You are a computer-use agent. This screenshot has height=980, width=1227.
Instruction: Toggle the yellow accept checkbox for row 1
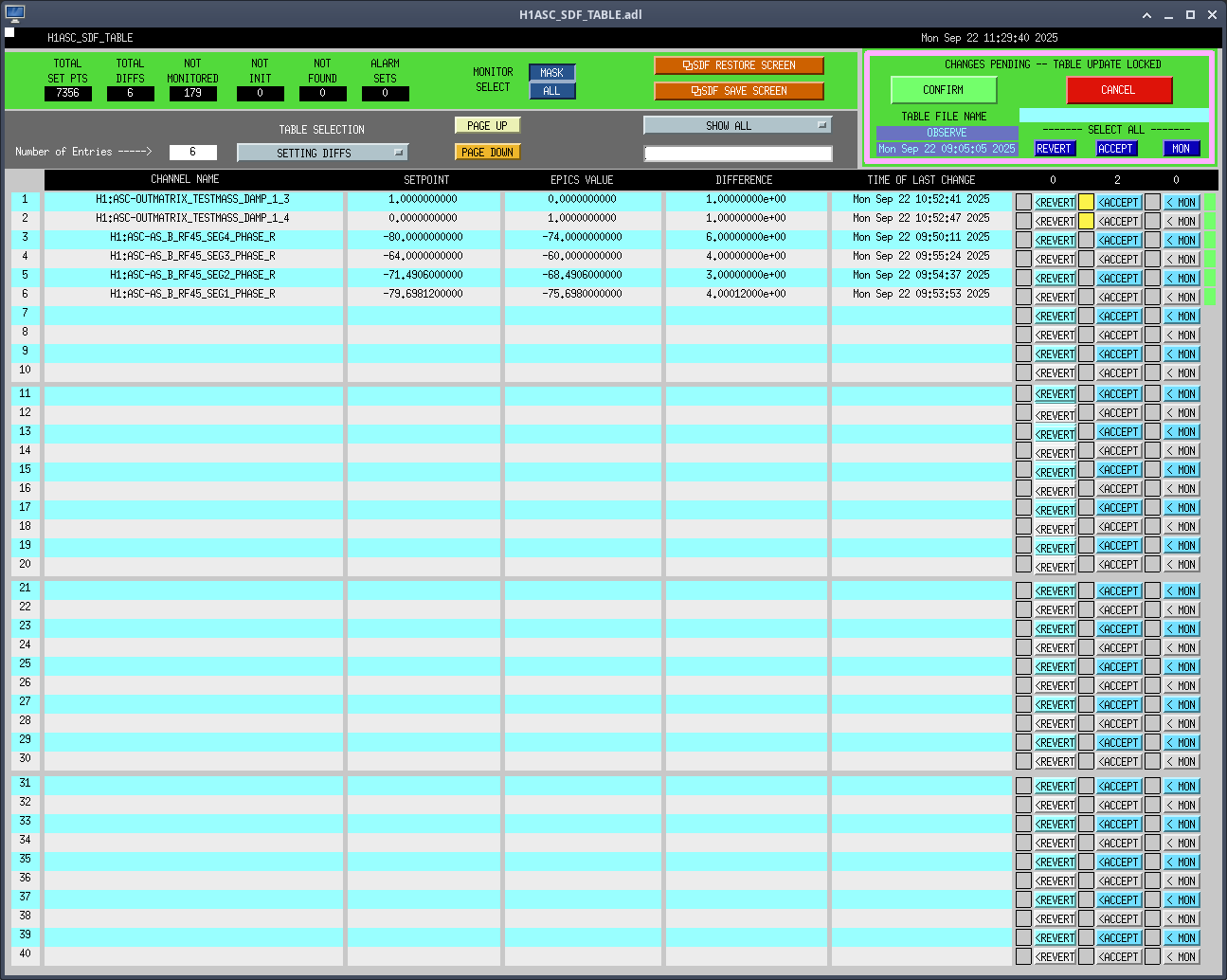tap(1086, 202)
